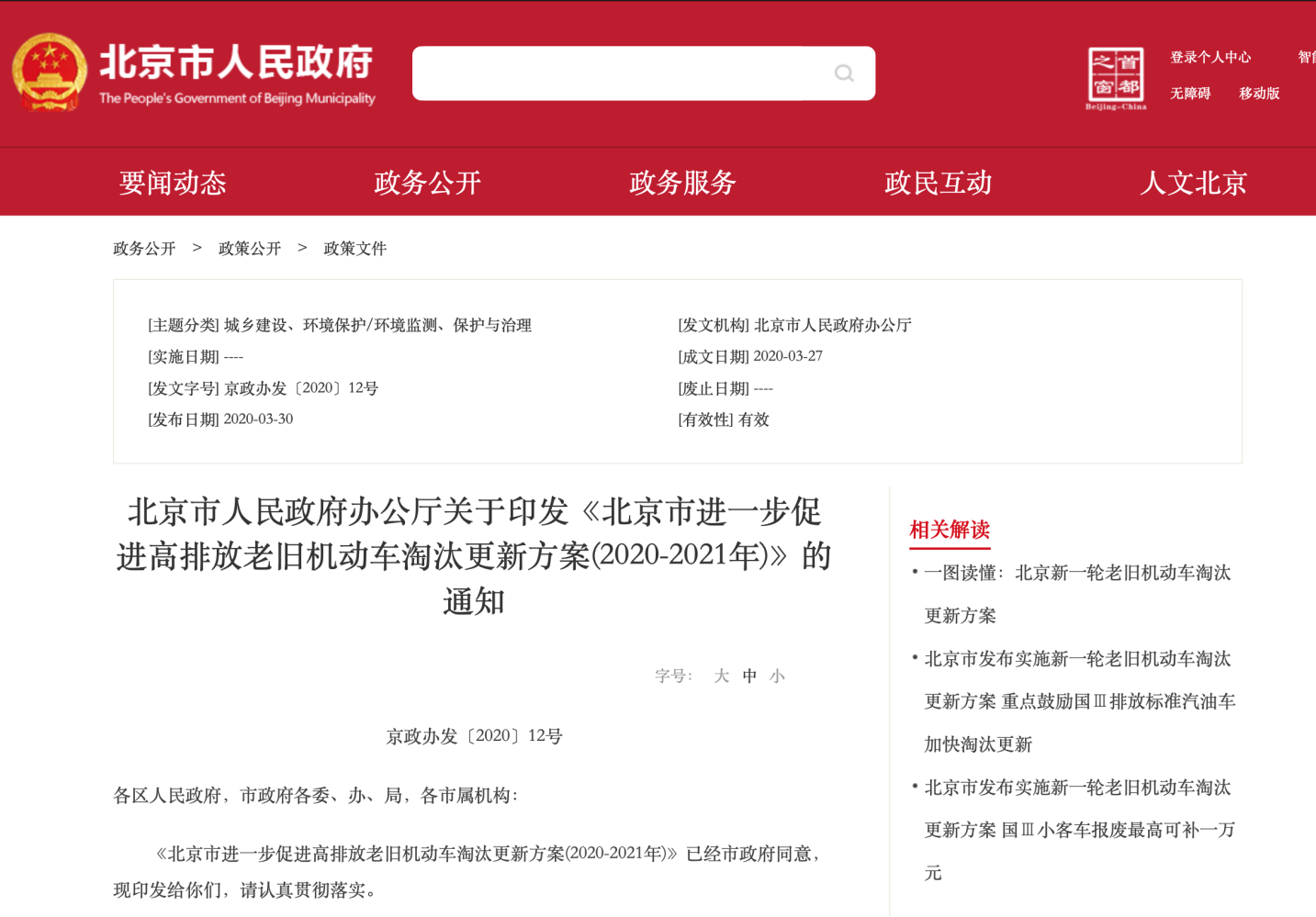Click the national emblem logo
Screen dimensions: 1316x917
(50, 73)
